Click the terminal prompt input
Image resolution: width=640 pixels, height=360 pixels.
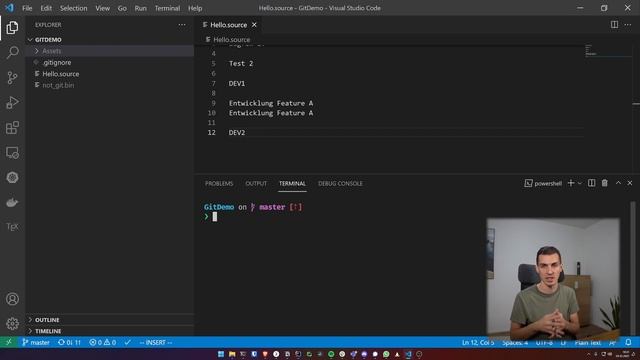215,217
